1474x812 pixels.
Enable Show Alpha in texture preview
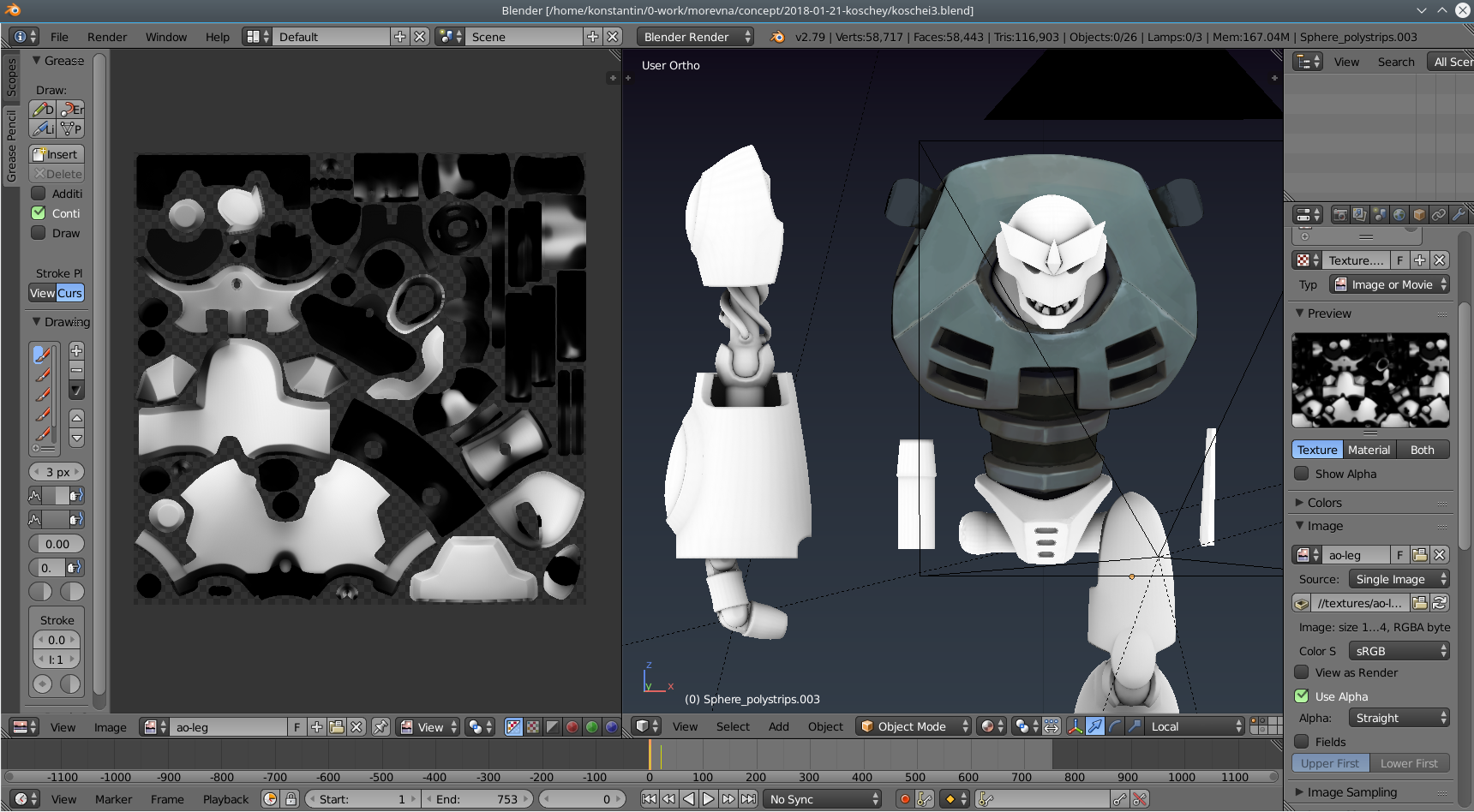(x=1302, y=474)
